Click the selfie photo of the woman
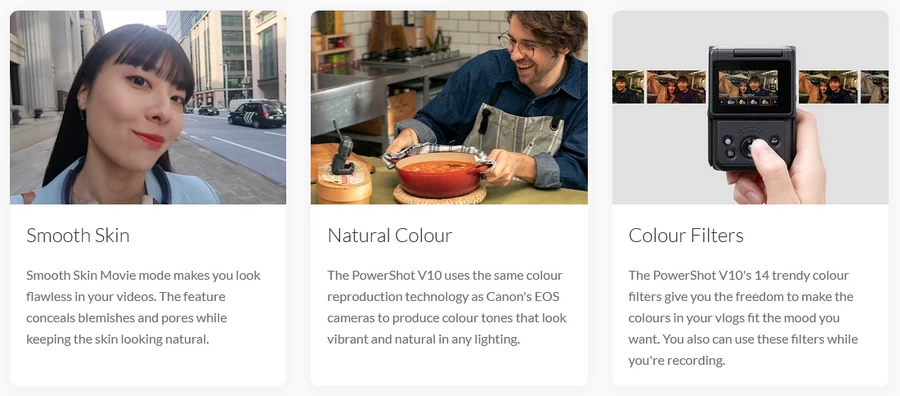 (148, 107)
